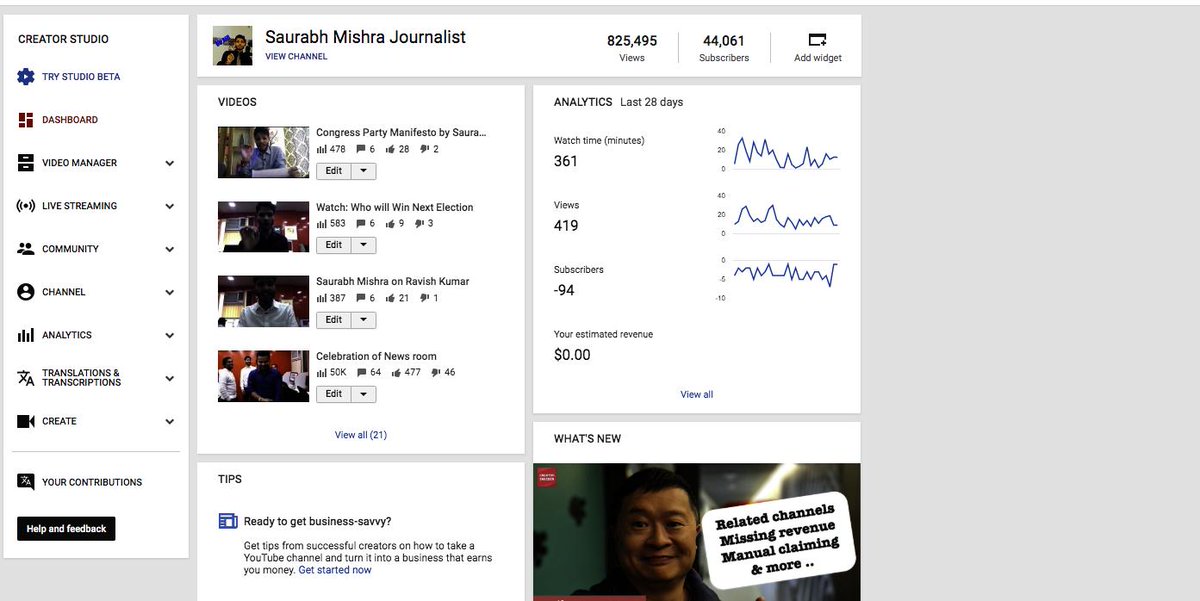Click the What's New video thumbnail
This screenshot has height=601, width=1200.
point(697,531)
